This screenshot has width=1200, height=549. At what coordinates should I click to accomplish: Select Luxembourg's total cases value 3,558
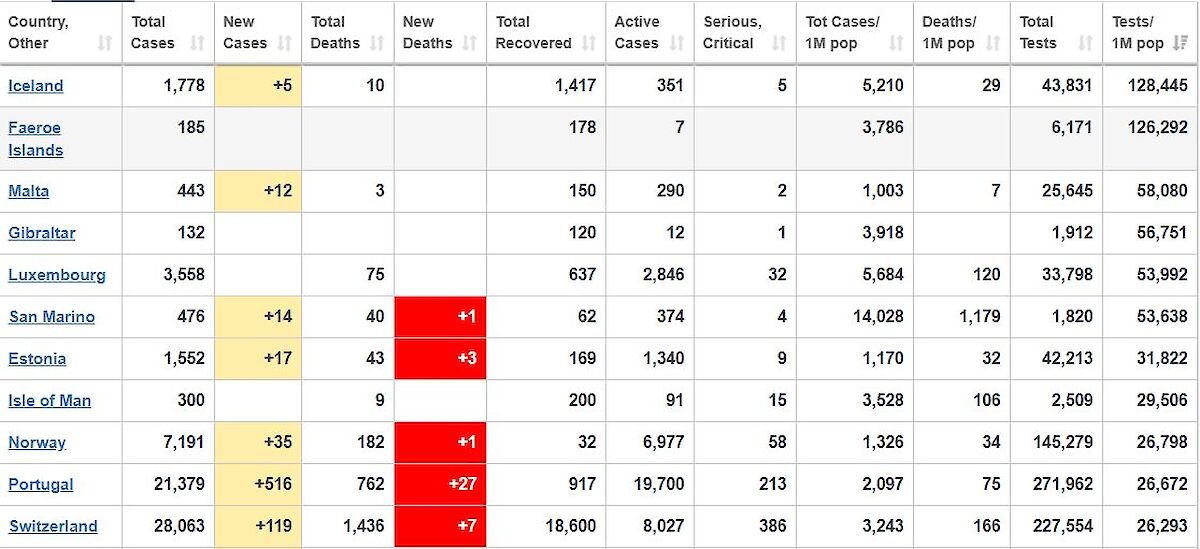click(x=182, y=275)
